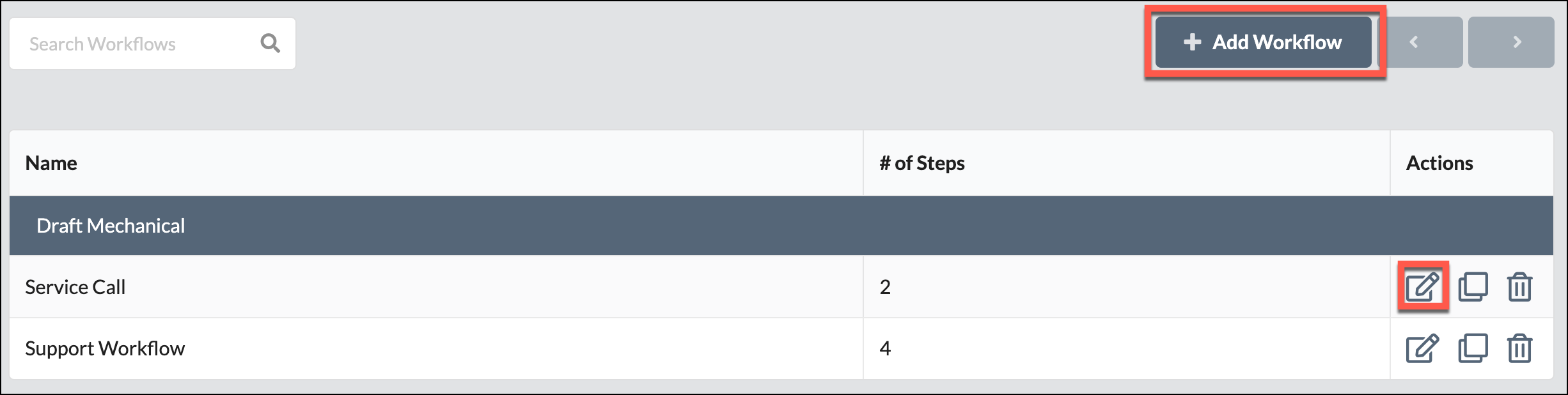This screenshot has width=1568, height=395.
Task: Click the duplicate icon for Service Call
Action: [x=1473, y=287]
